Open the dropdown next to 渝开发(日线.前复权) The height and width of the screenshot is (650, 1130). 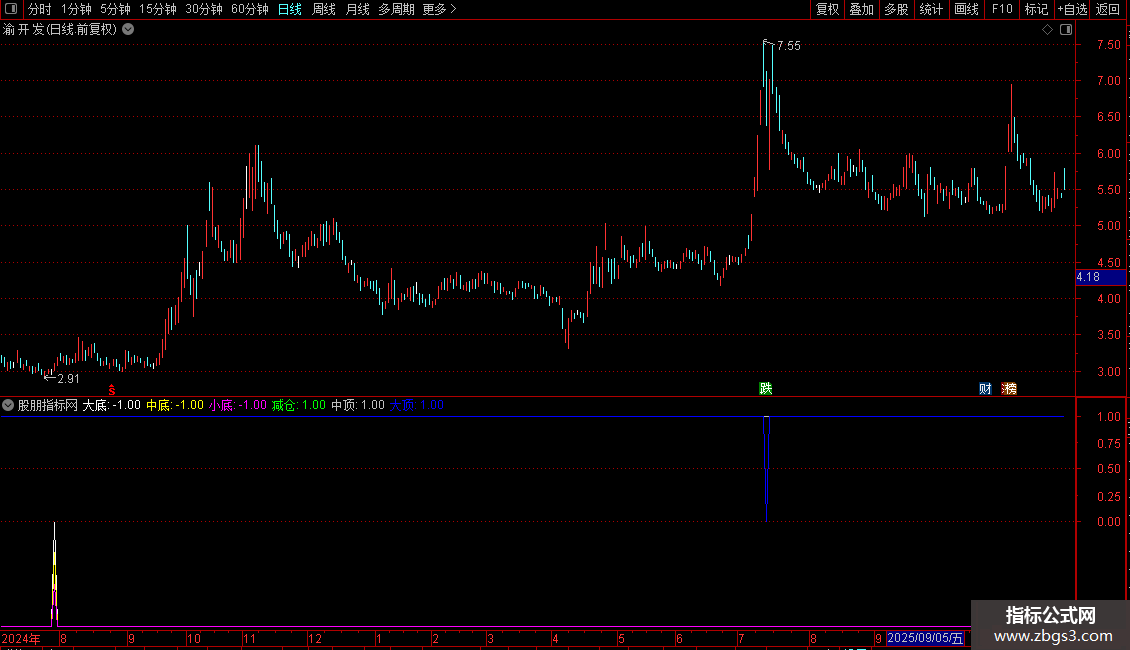coord(128,29)
